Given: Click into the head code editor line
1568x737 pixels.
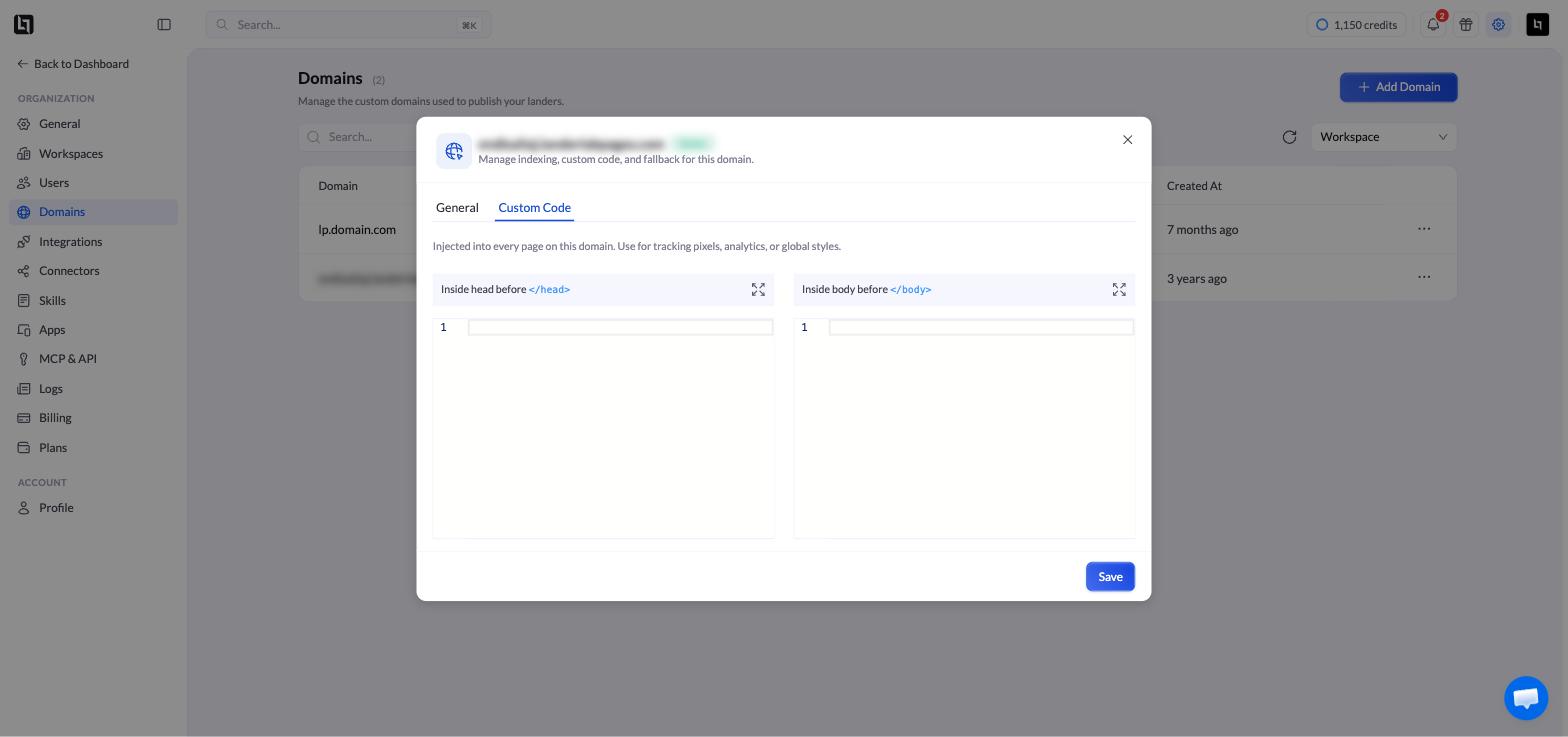Looking at the screenshot, I should tap(620, 328).
